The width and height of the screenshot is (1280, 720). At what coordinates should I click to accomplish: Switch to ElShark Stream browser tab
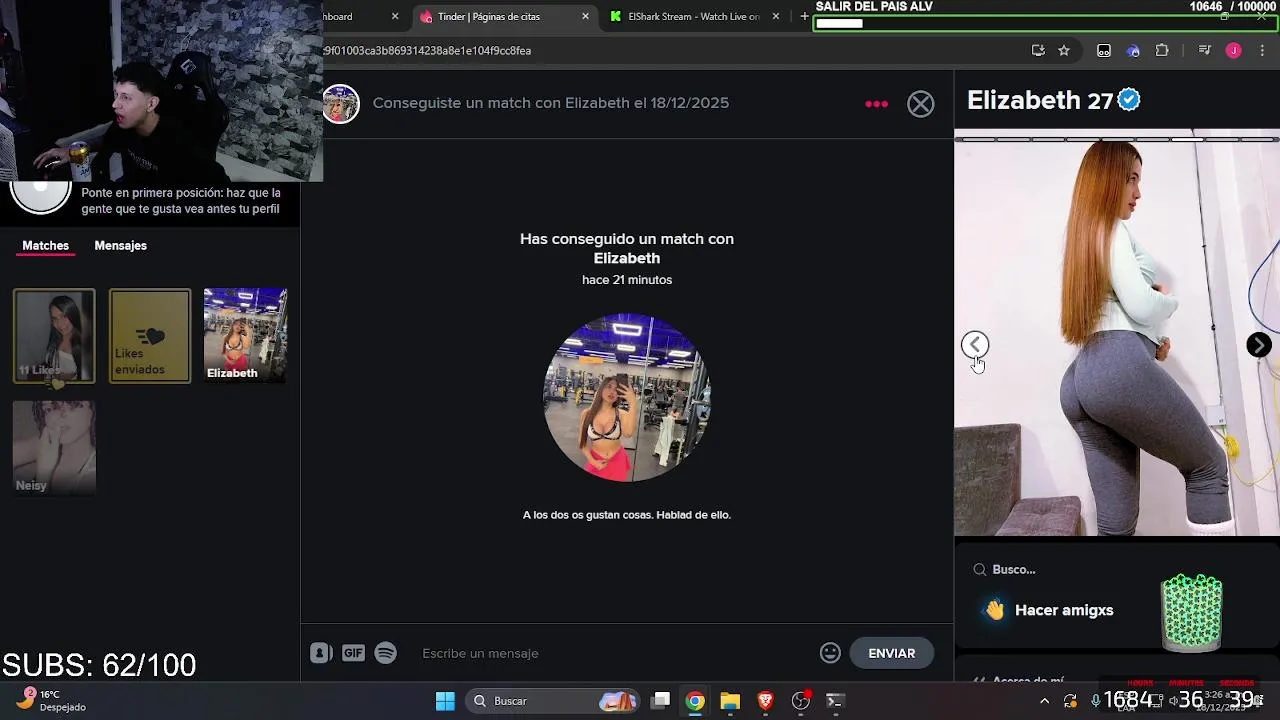694,17
